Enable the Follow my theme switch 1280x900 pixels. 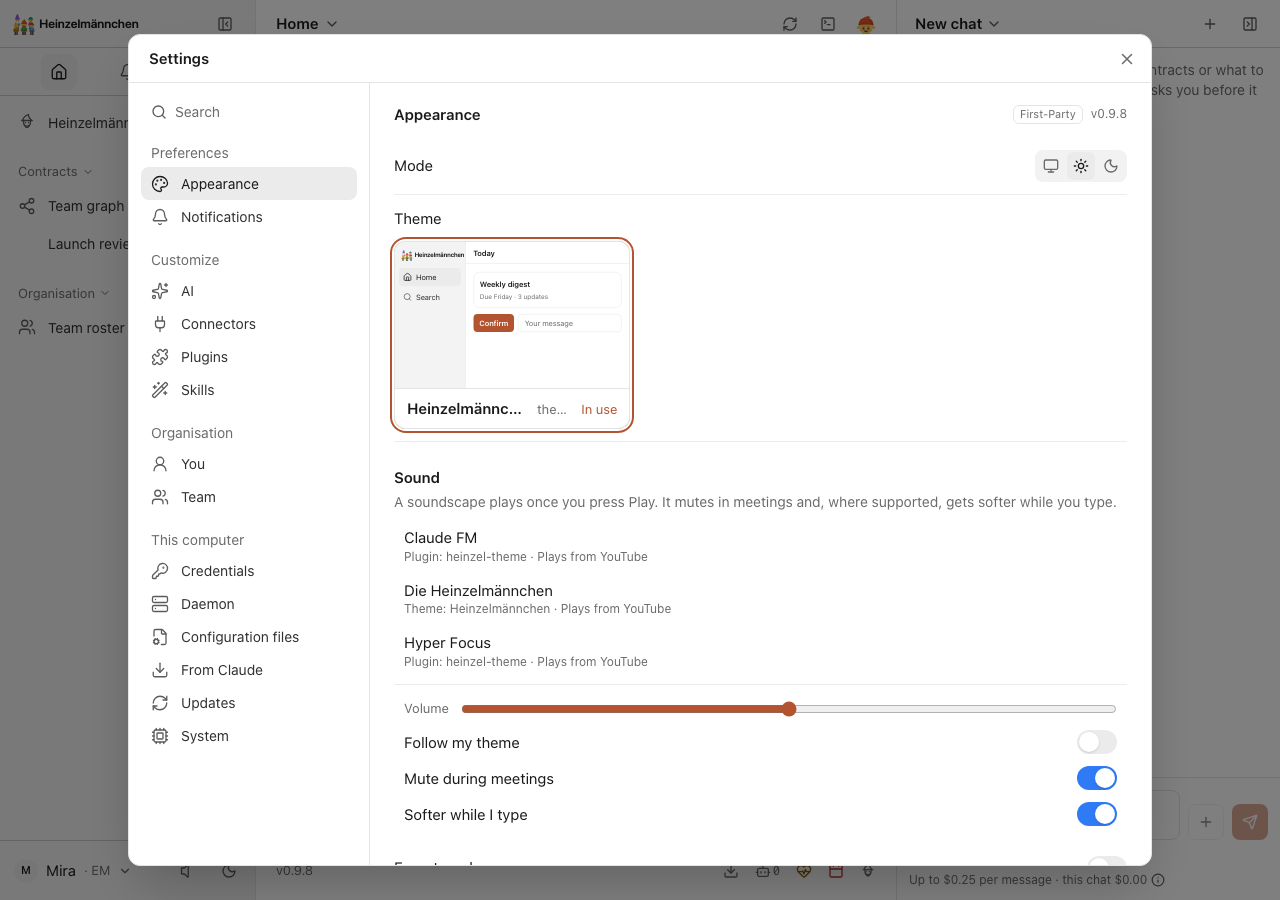click(1097, 742)
